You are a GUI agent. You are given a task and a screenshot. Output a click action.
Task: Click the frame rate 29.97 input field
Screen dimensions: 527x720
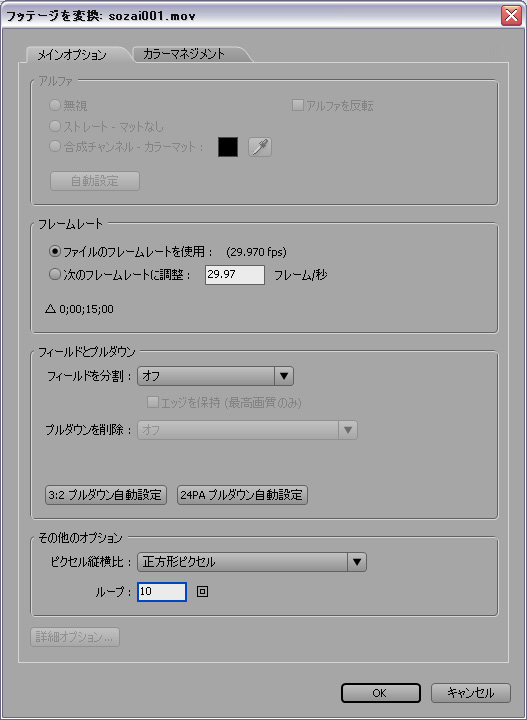click(x=235, y=275)
